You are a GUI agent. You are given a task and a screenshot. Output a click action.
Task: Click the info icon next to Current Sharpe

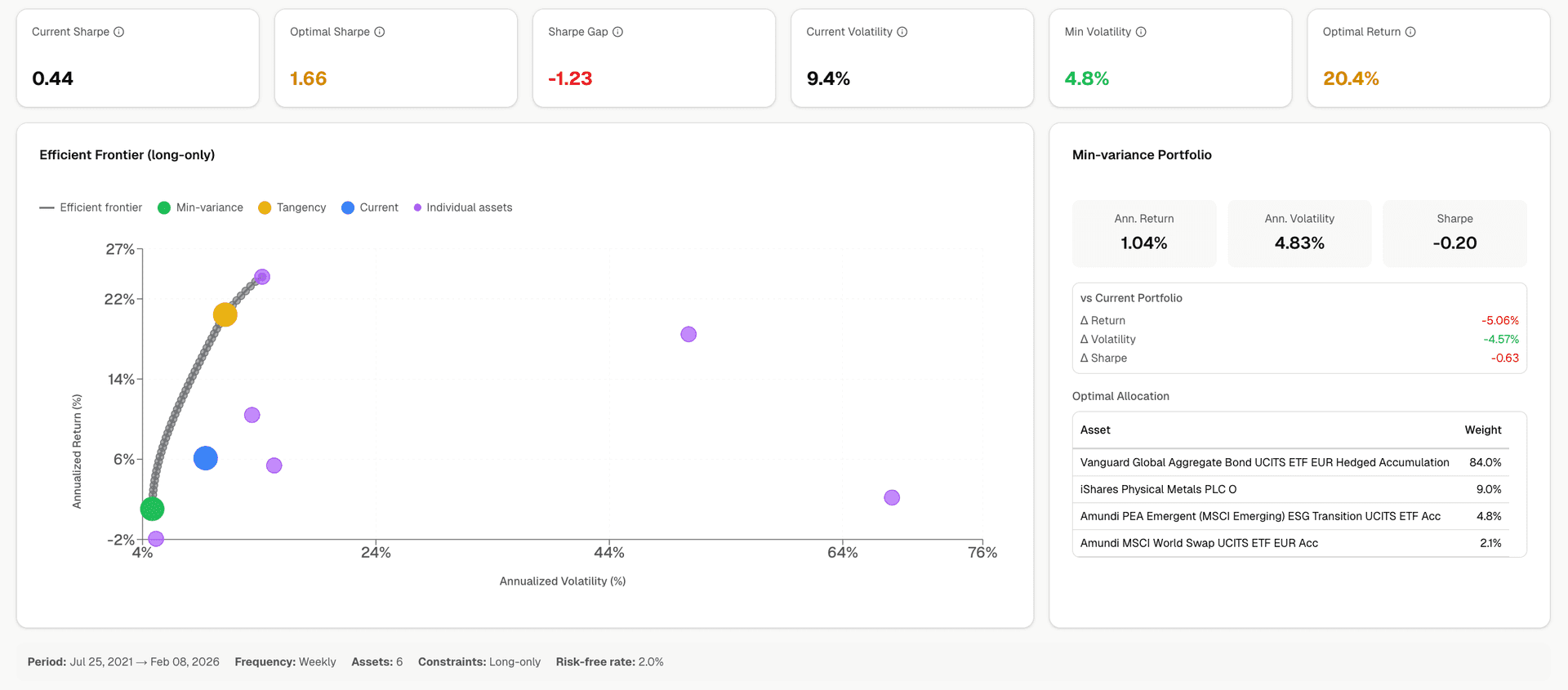coord(119,32)
